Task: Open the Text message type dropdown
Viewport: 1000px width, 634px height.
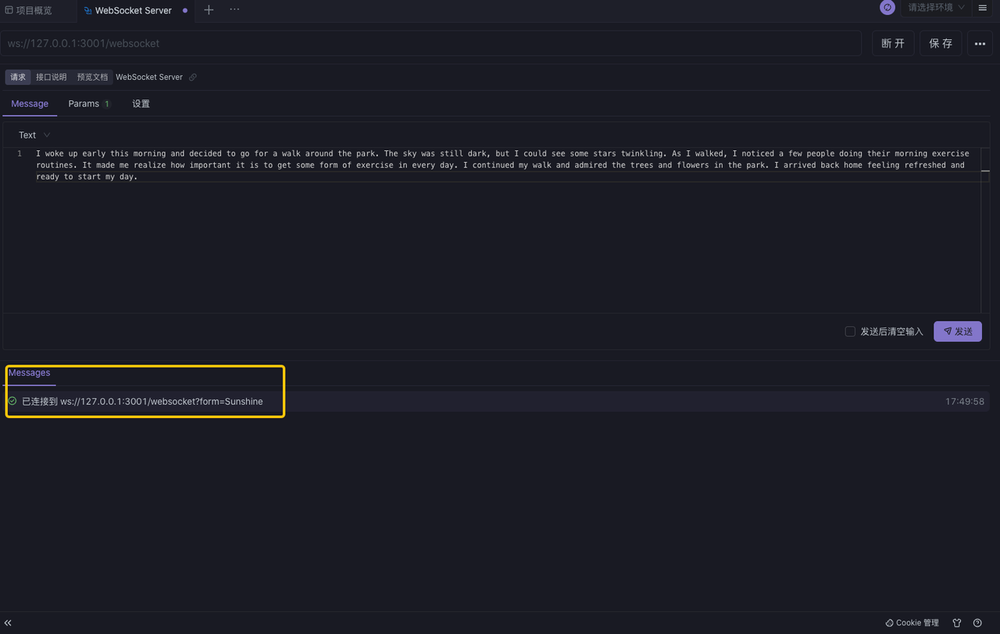Action: click(30, 133)
